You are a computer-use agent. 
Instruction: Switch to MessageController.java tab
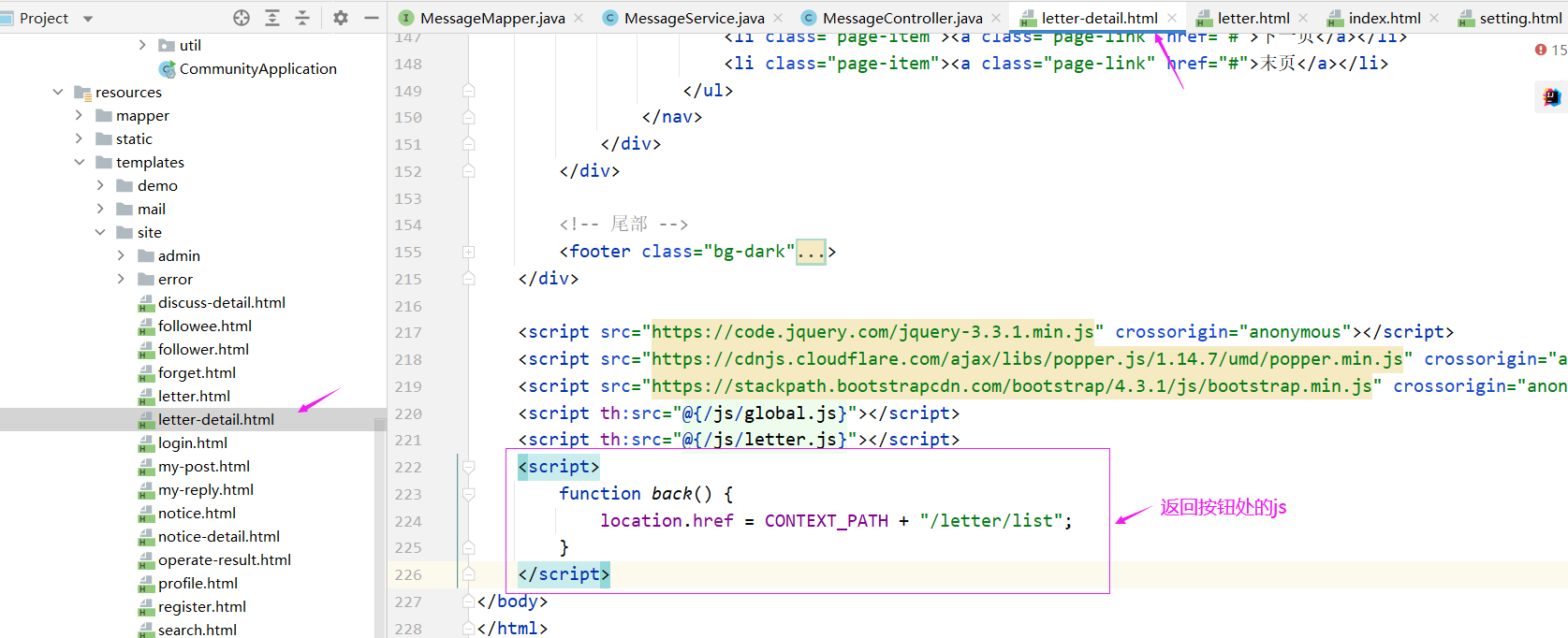902,18
